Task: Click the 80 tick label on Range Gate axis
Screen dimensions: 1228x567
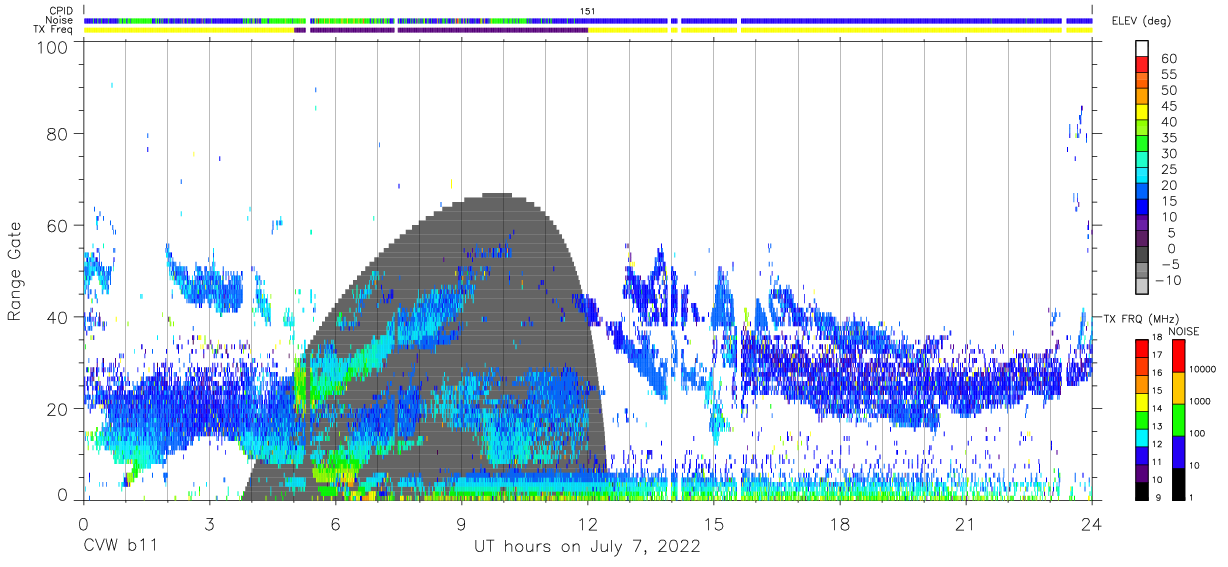Action: pyautogui.click(x=58, y=133)
